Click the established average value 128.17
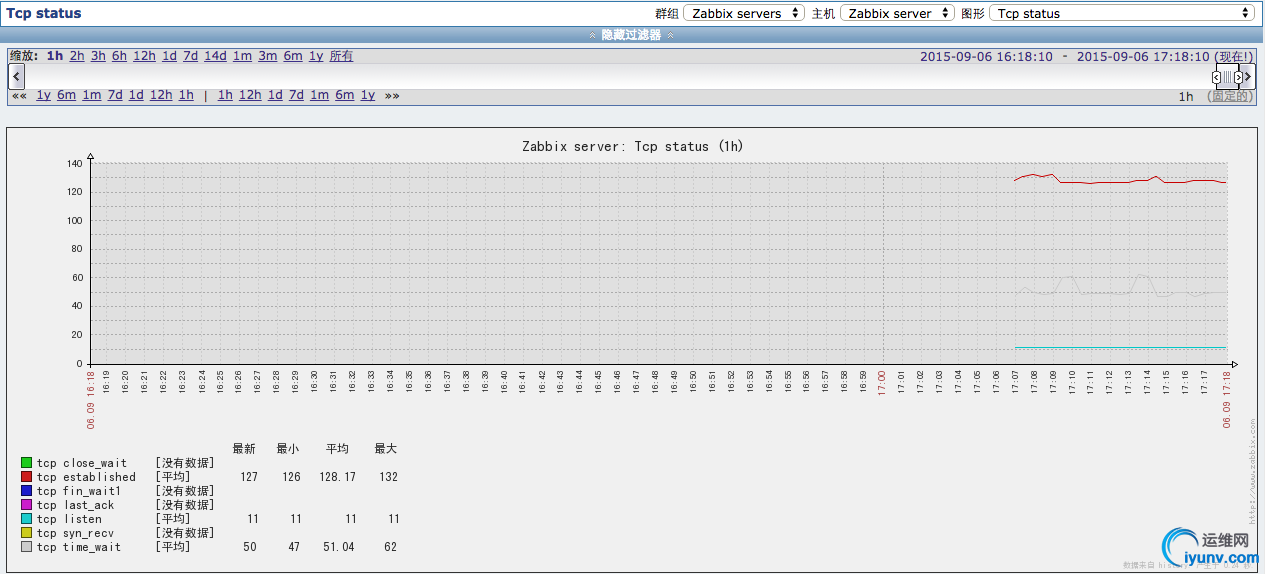Viewport: 1265px width, 574px height. click(x=337, y=477)
